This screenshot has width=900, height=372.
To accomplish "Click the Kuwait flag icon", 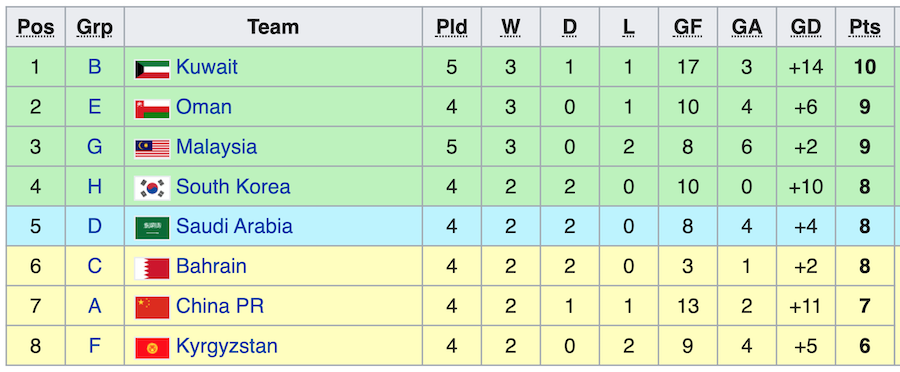I will [x=152, y=69].
